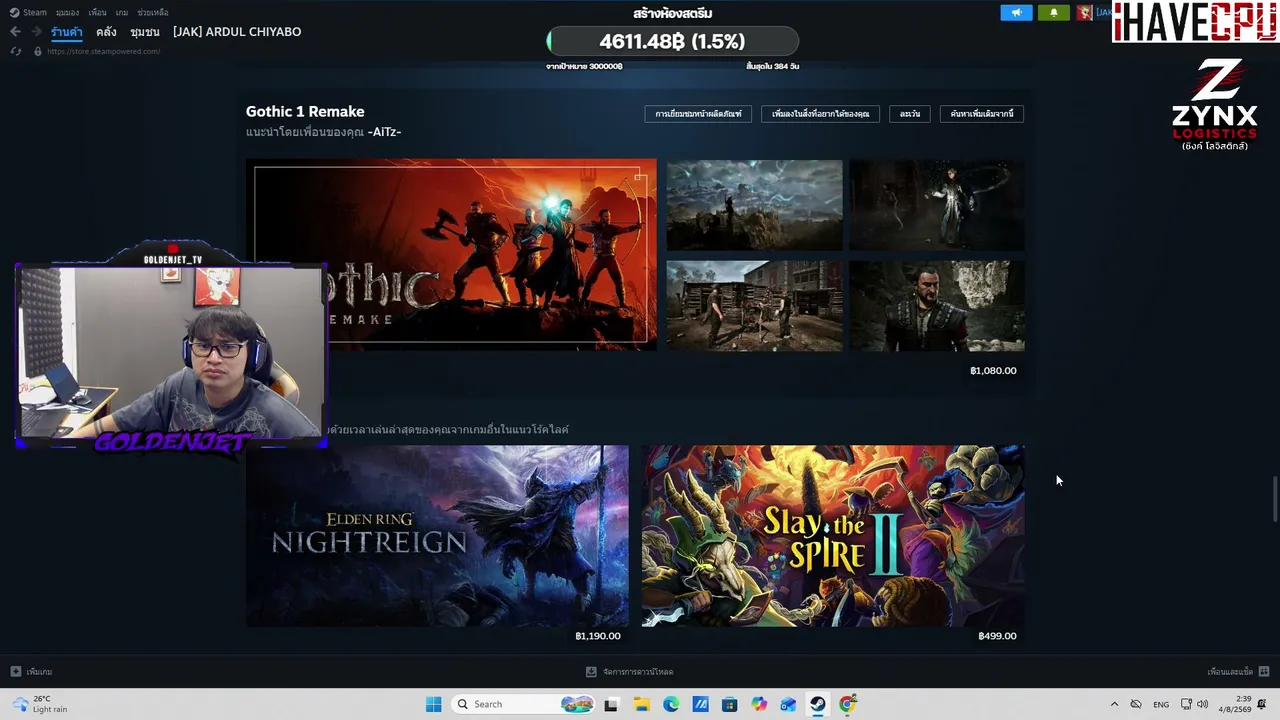The width and height of the screenshot is (1280, 720).
Task: Switch to the ชุมชน (Community) tab
Action: (x=145, y=32)
